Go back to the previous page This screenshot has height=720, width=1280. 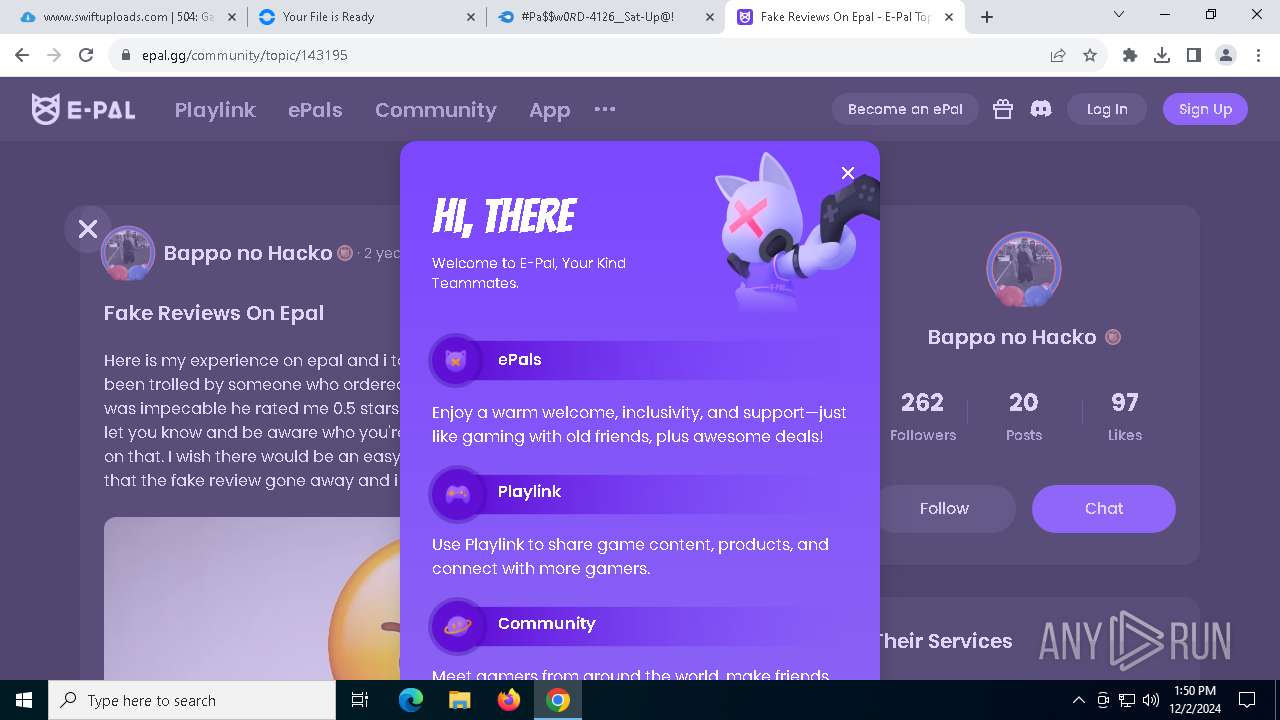pyautogui.click(x=22, y=55)
